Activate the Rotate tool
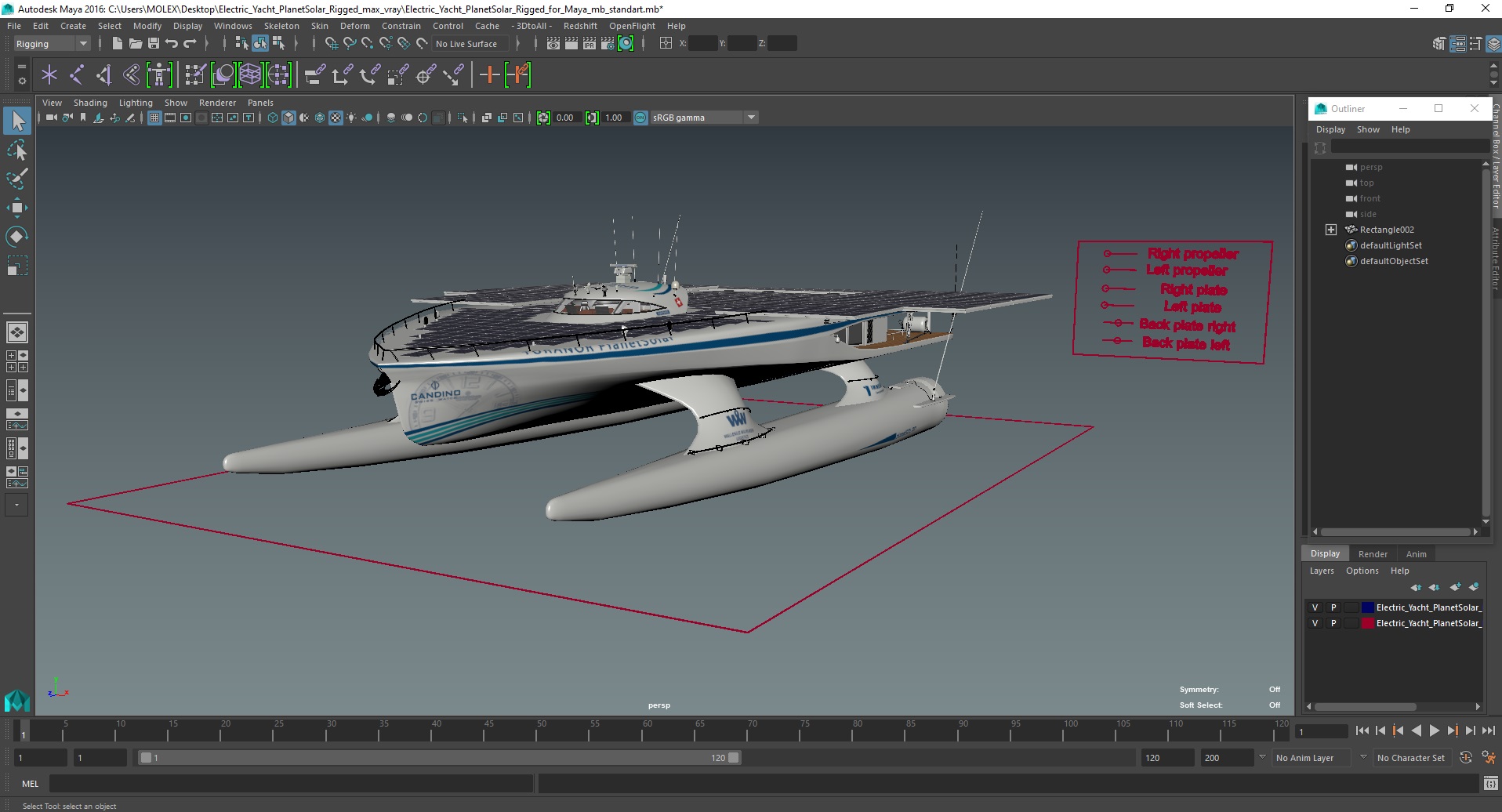This screenshot has height=812, width=1502. (17, 236)
